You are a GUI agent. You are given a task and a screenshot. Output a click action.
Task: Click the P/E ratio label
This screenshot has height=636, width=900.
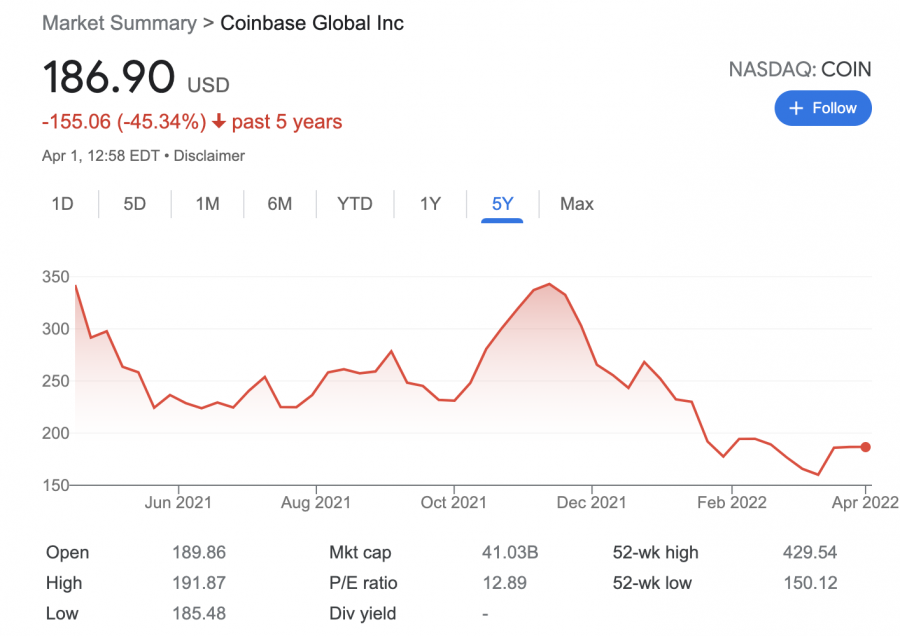pos(363,583)
